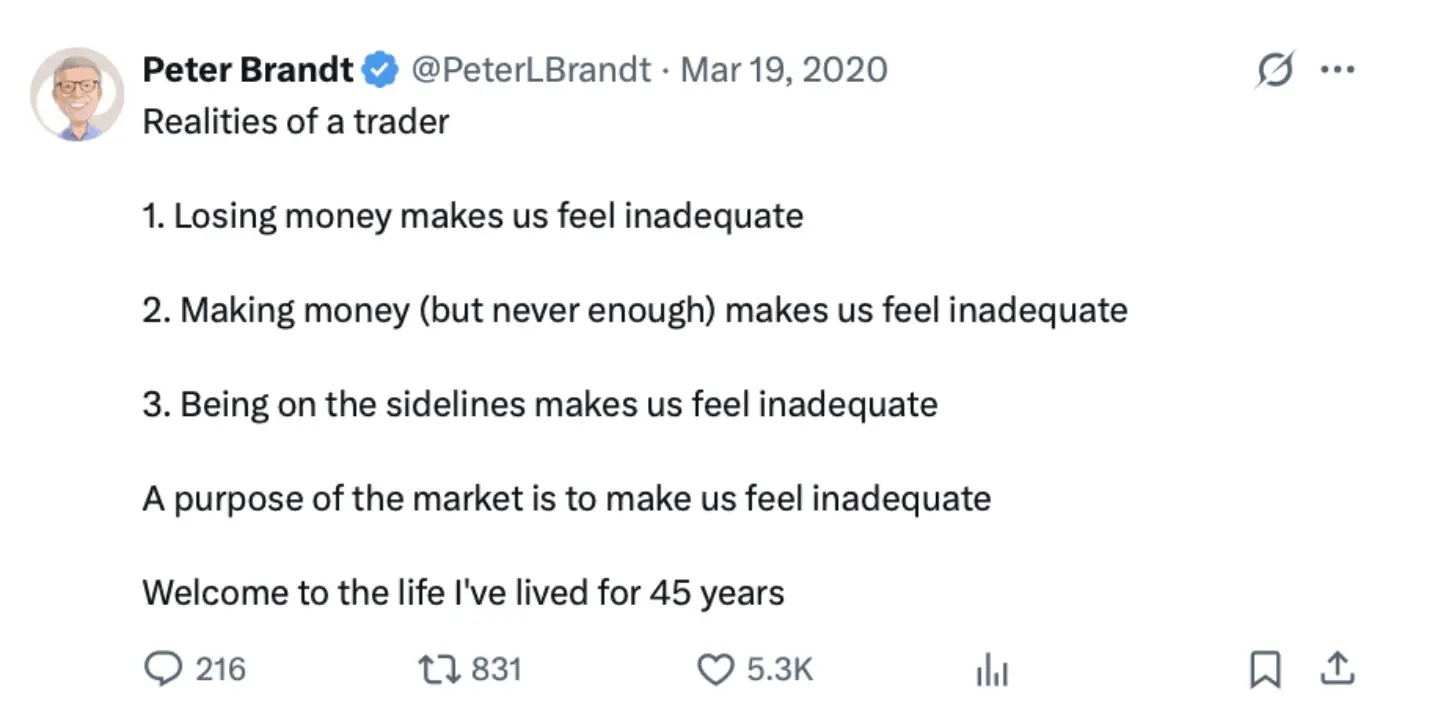
Task: Open Peter Brandt's profile picture
Action: point(77,94)
